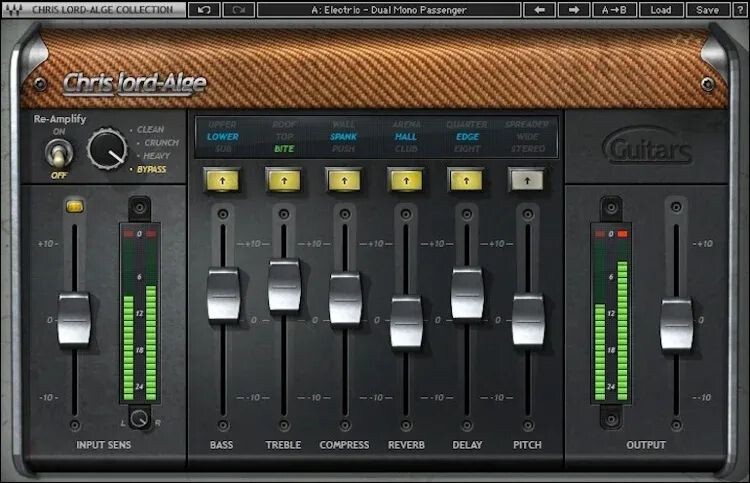Click the redo arrow button

[238, 10]
